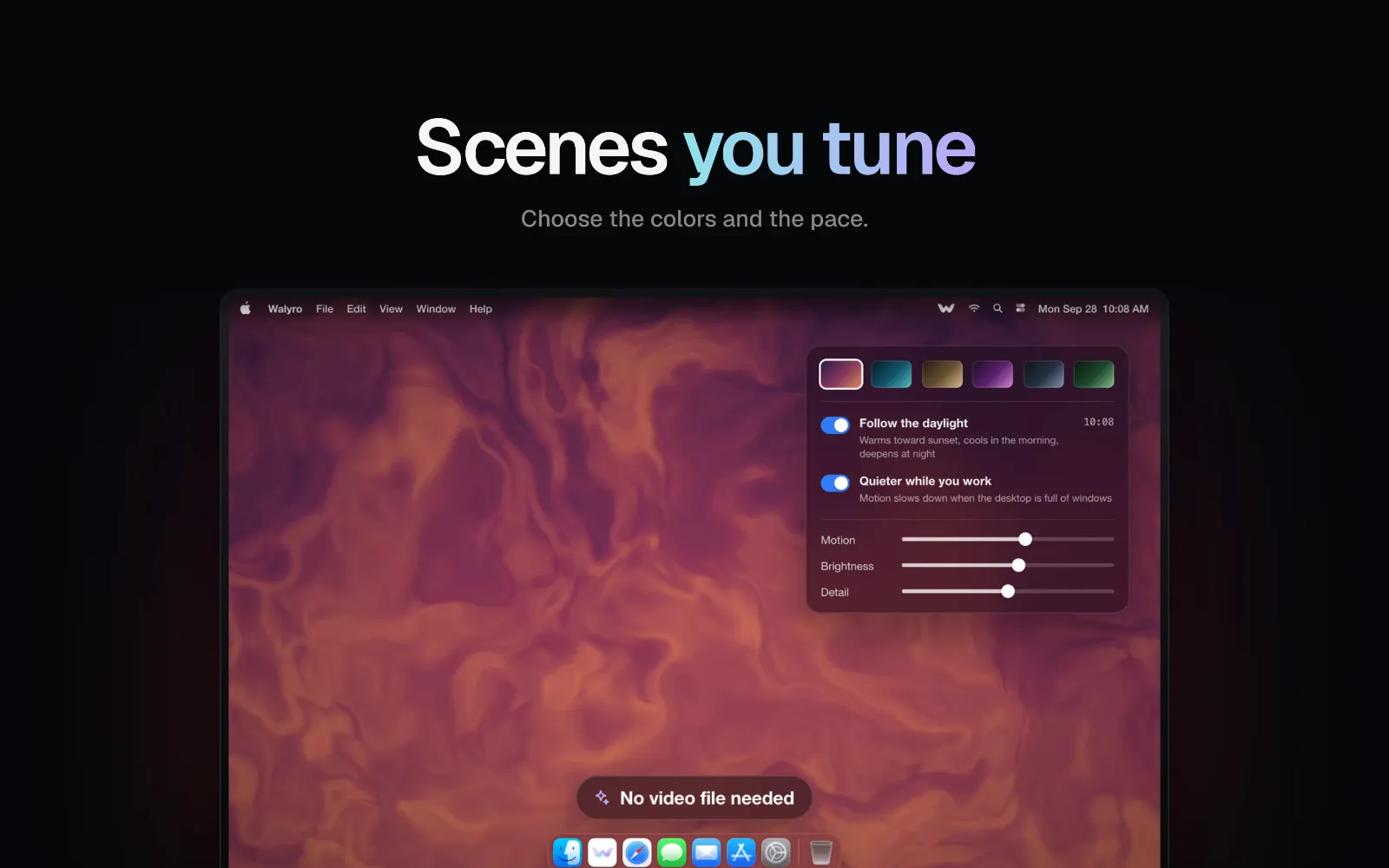This screenshot has height=868, width=1389.
Task: Adjust the Detail slider
Action: pos(1008,591)
